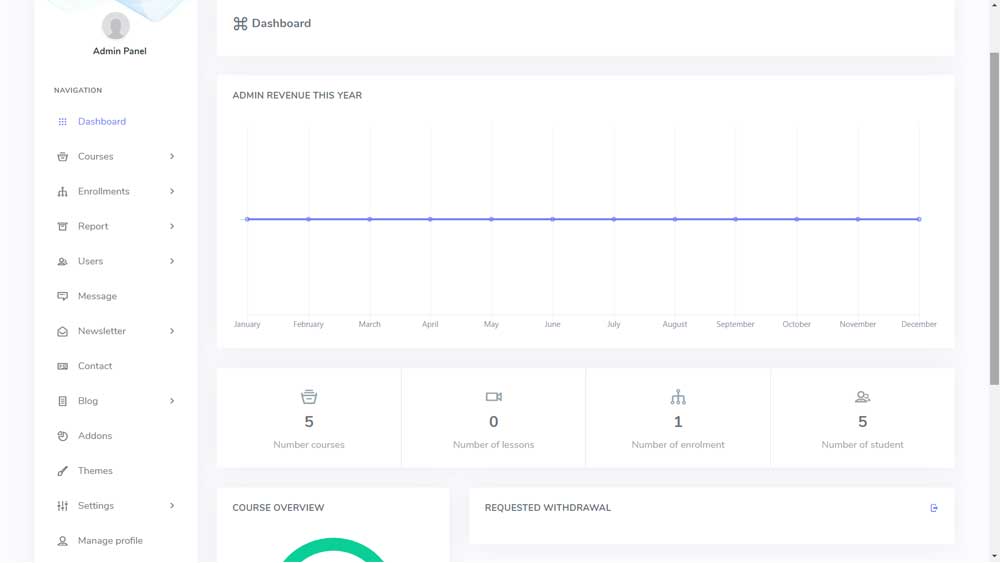The height and width of the screenshot is (563, 1000).
Task: Expand the Report submenu arrow
Action: pos(172,226)
